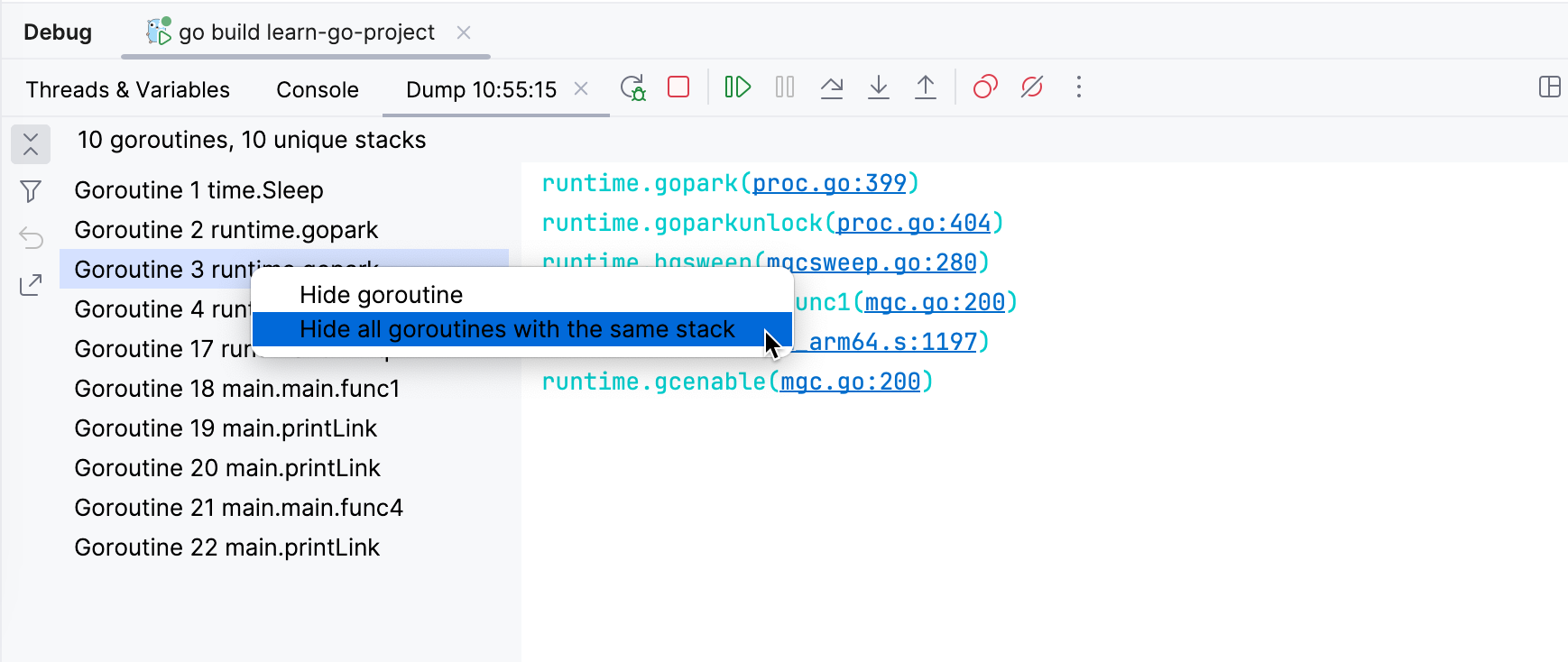This screenshot has width=1568, height=662.
Task: Open mgc.go:200 link in runtime.gcenable
Action: (x=851, y=382)
